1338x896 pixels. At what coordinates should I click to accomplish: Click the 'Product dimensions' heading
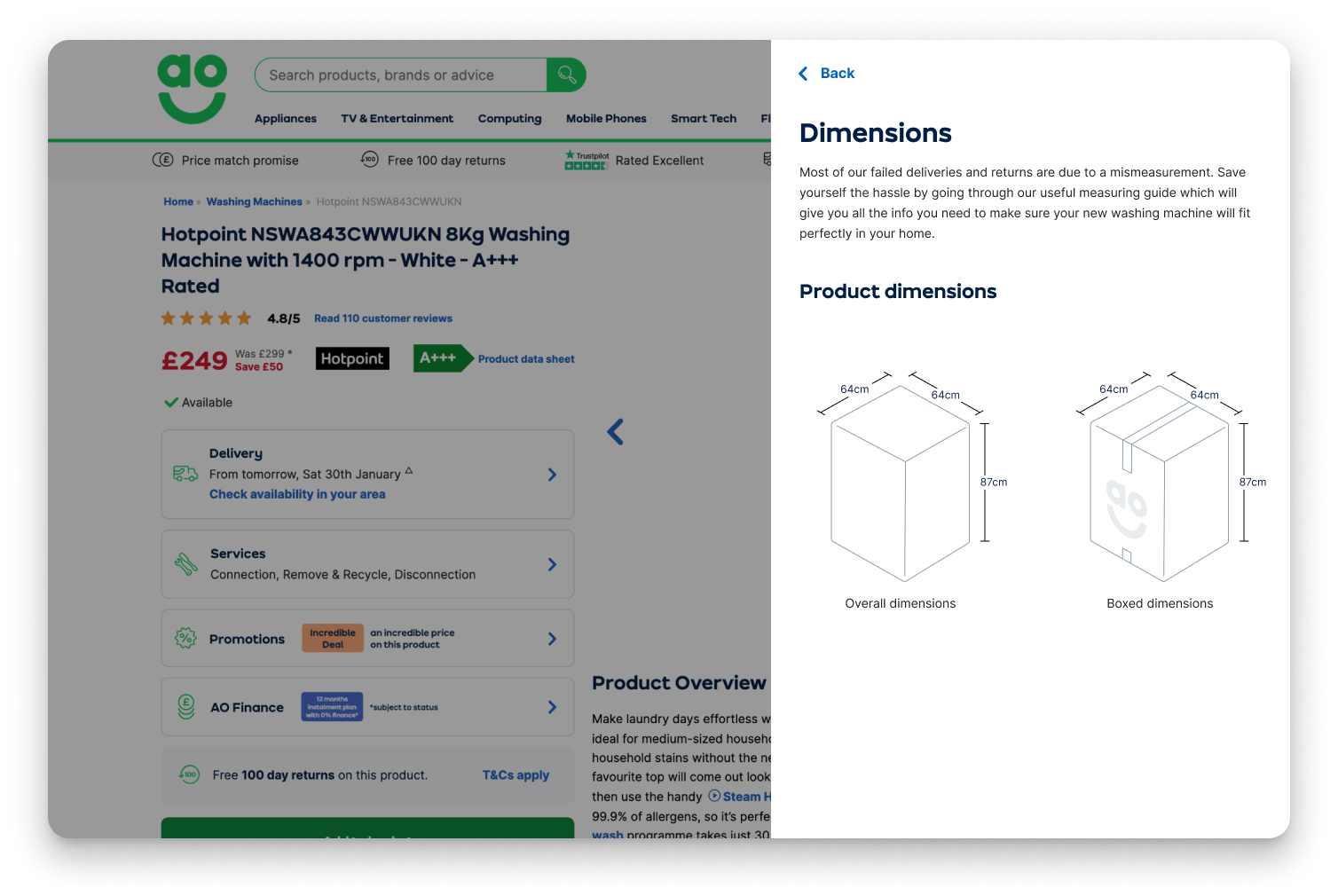898,292
